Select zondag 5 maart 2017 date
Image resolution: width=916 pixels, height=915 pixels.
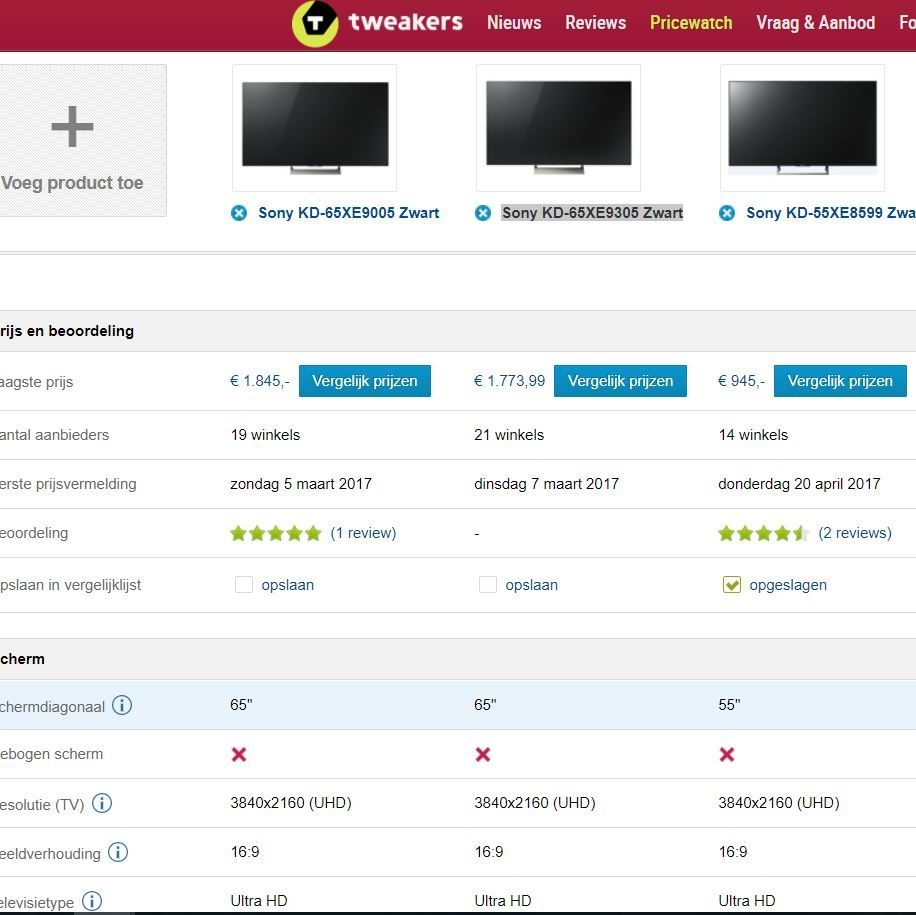[301, 484]
